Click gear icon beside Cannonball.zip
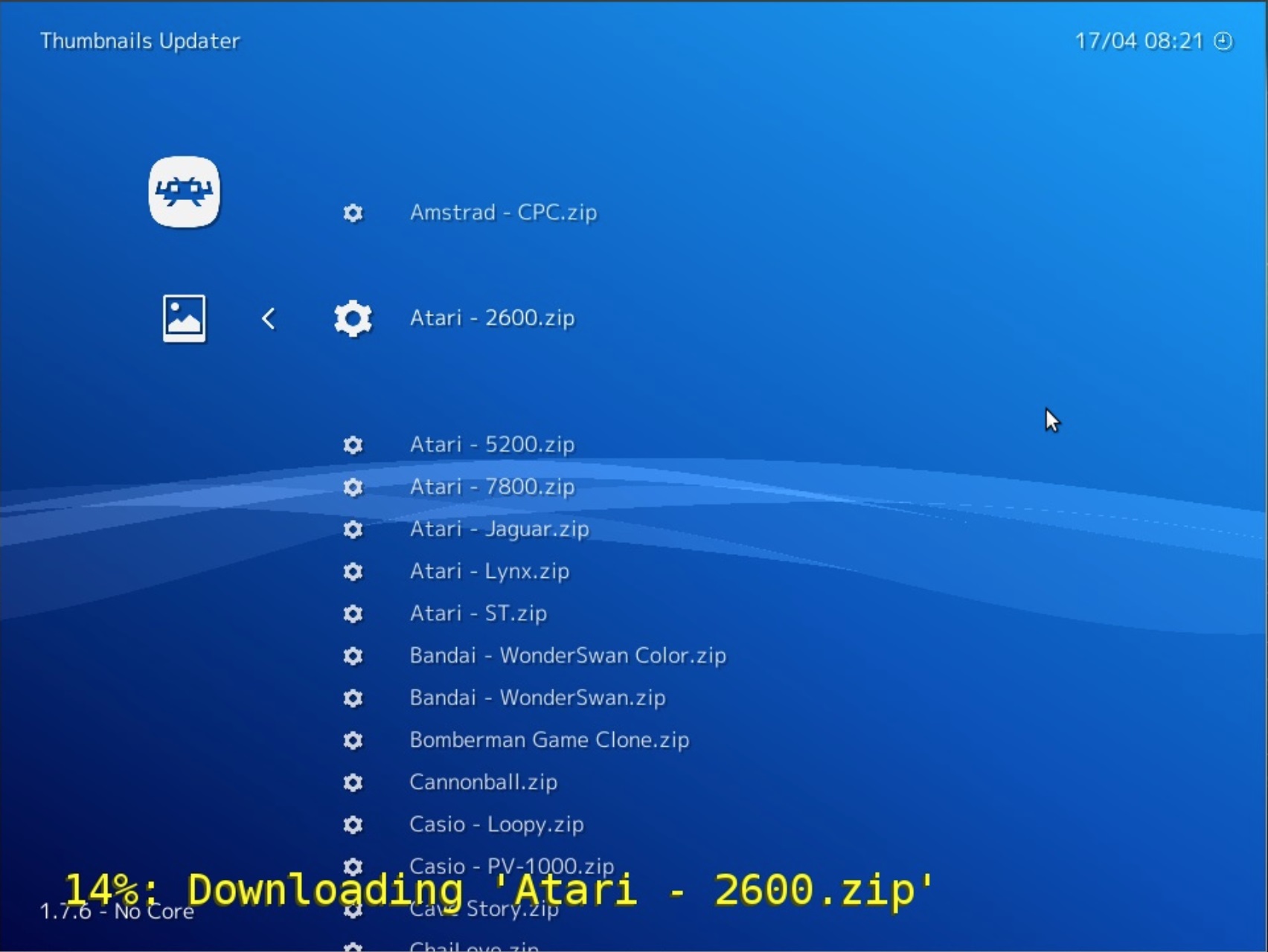The width and height of the screenshot is (1268, 952). pyautogui.click(x=353, y=782)
